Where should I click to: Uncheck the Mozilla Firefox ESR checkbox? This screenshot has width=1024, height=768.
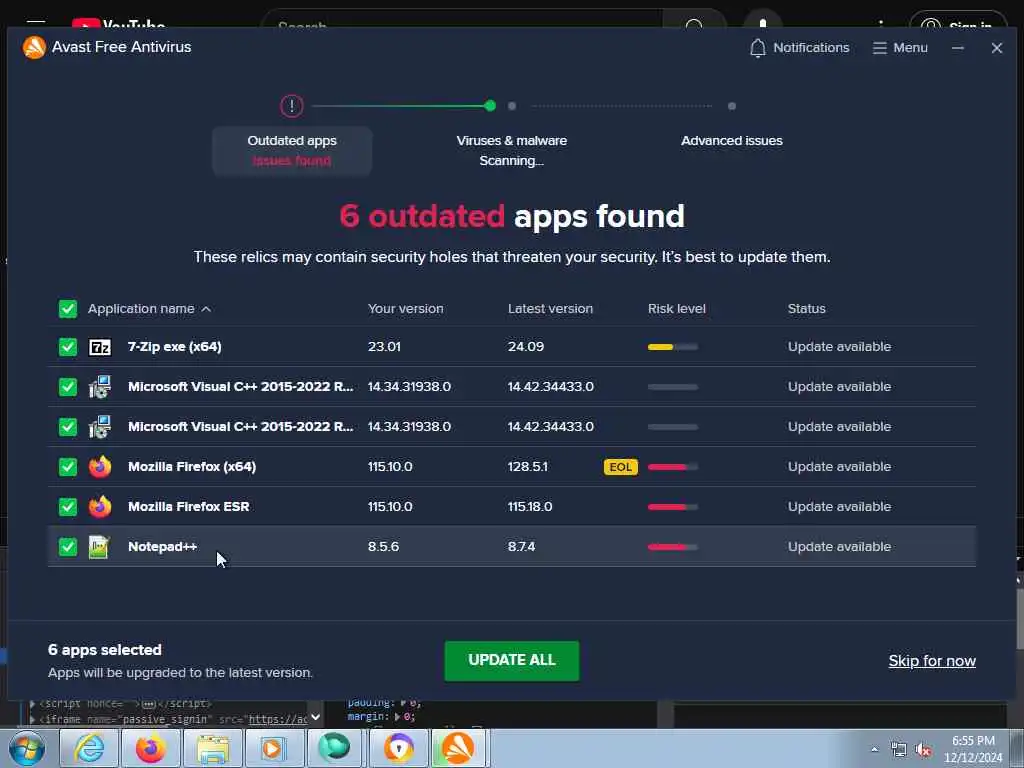[68, 506]
